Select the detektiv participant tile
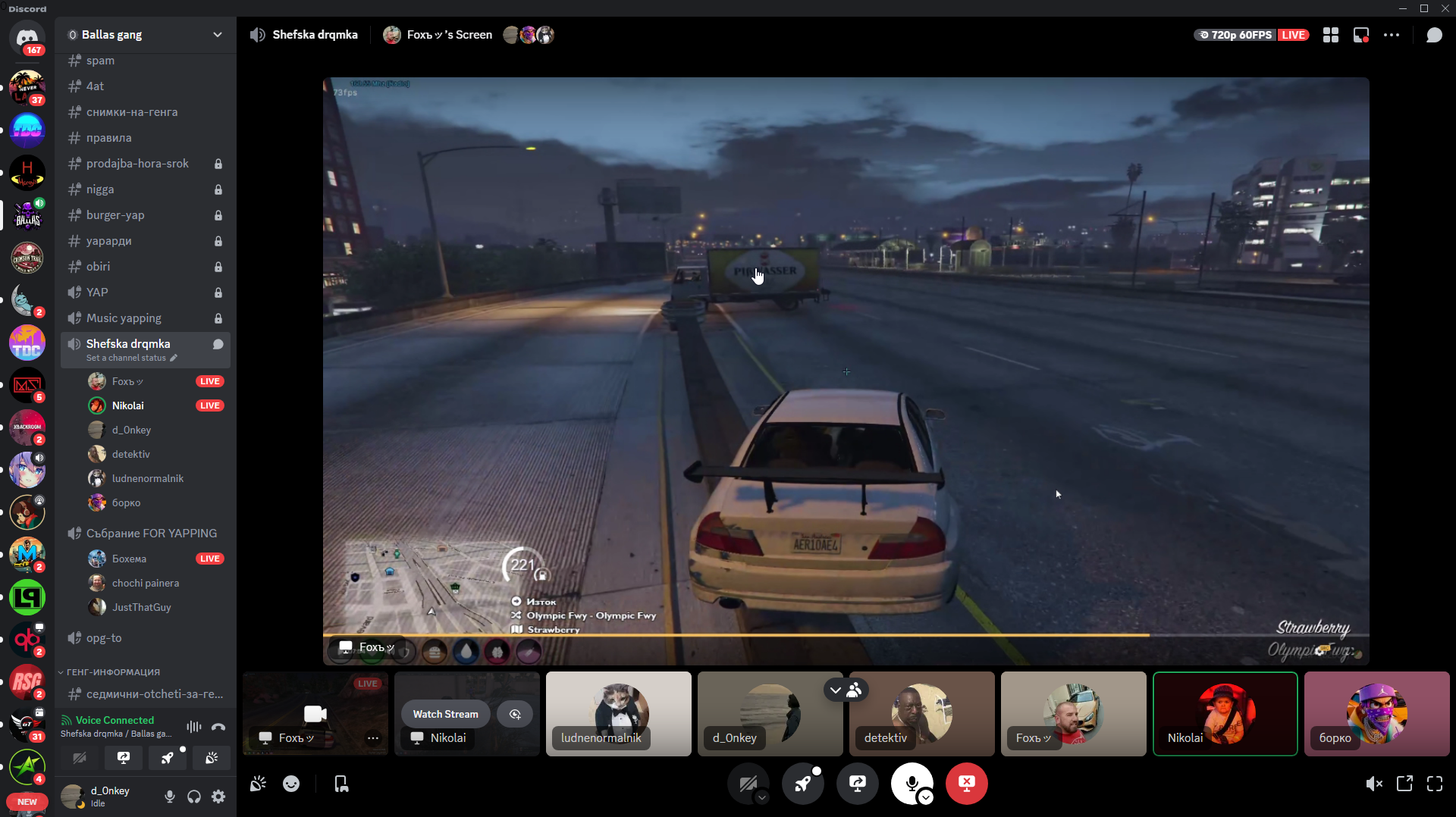The height and width of the screenshot is (817, 1456). tap(921, 714)
